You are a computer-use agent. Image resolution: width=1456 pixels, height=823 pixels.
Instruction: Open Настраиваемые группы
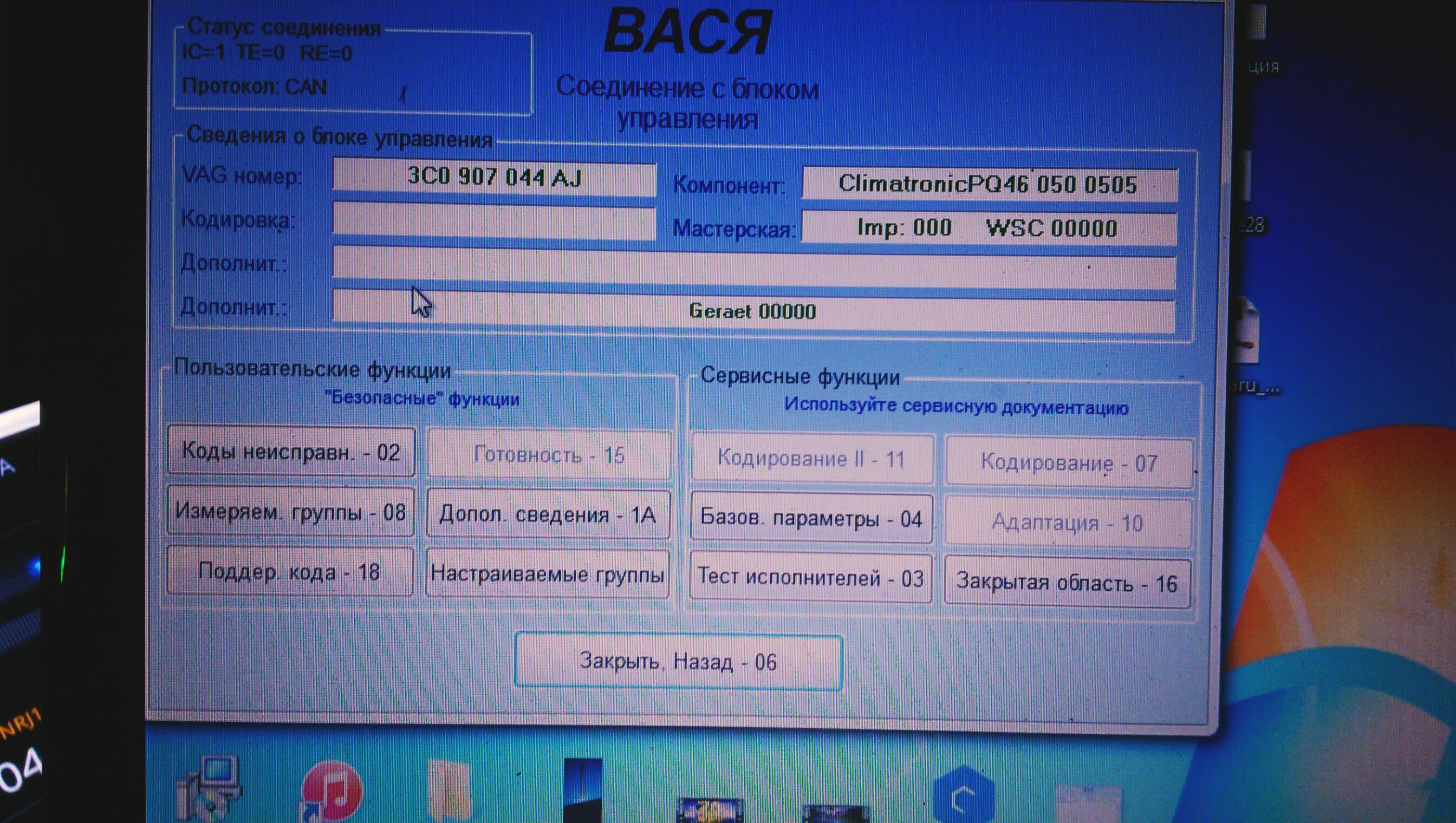(x=547, y=574)
